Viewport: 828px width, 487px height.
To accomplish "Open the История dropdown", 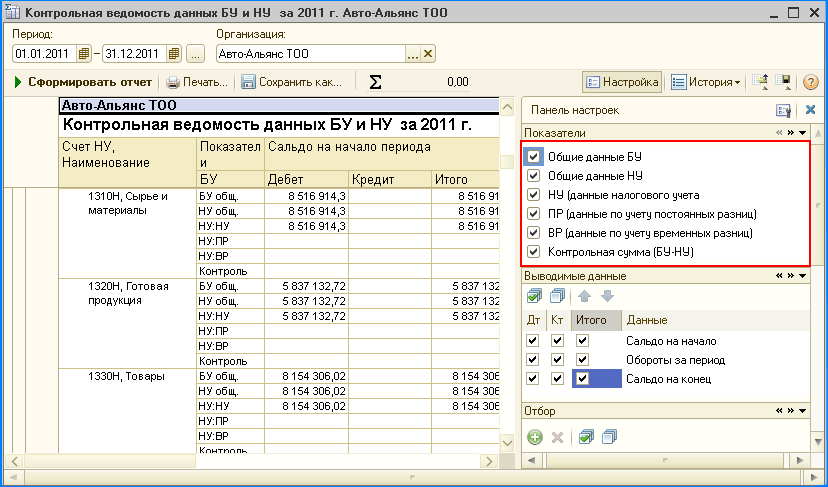I will 706,82.
